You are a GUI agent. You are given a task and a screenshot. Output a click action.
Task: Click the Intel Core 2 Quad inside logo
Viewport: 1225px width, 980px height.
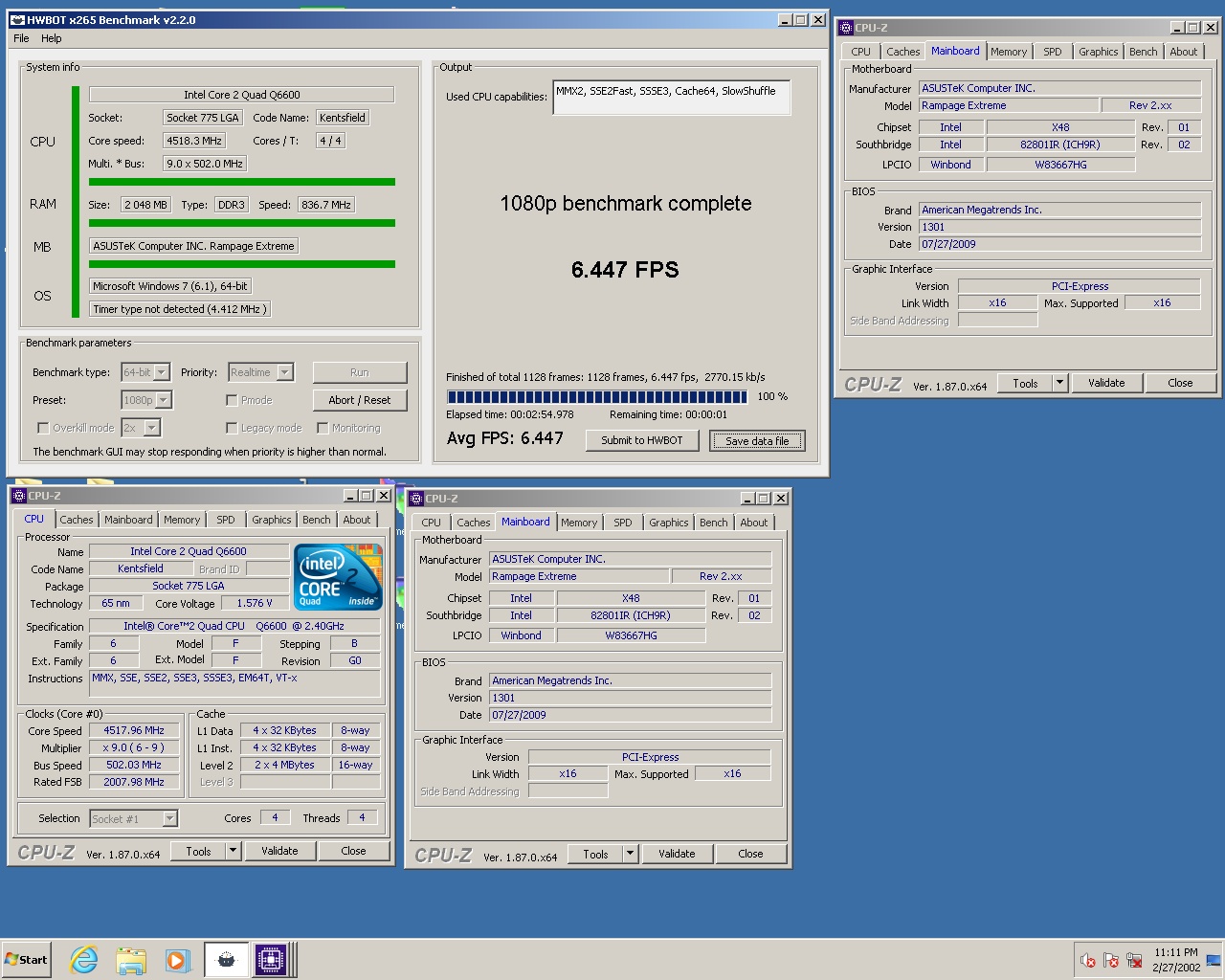click(x=338, y=577)
